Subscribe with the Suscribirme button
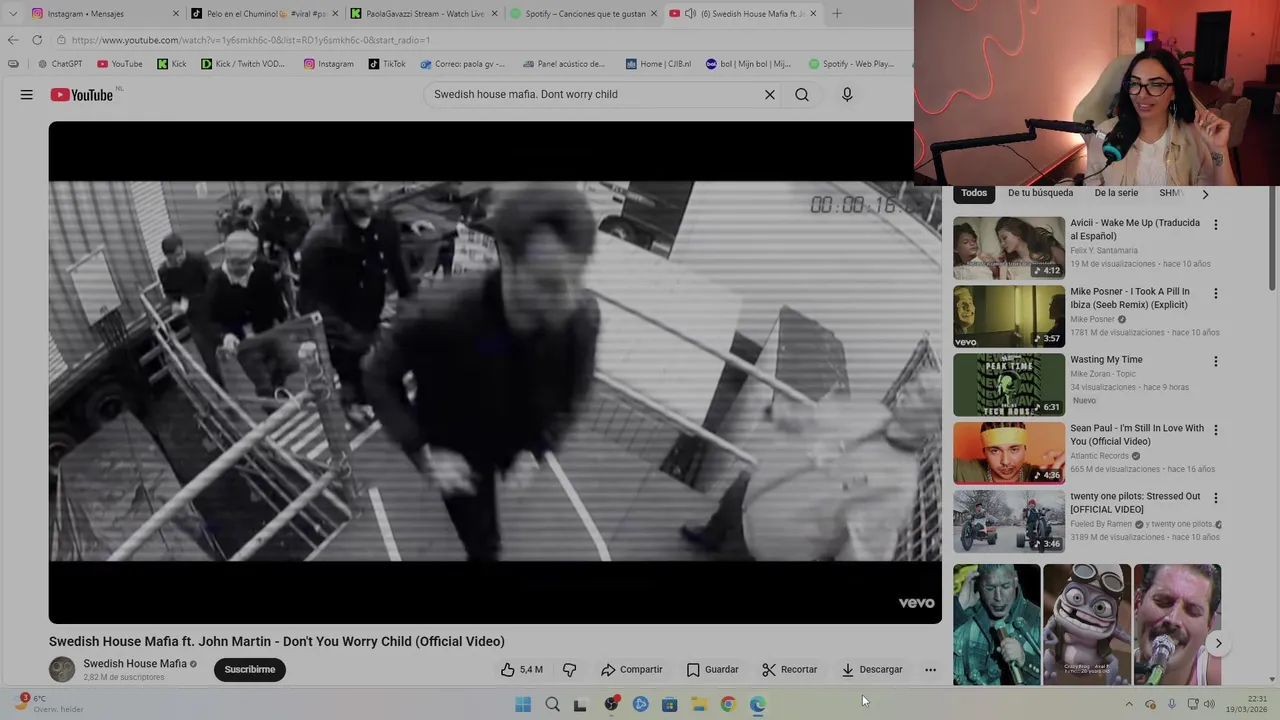1280x720 pixels. pyautogui.click(x=250, y=670)
